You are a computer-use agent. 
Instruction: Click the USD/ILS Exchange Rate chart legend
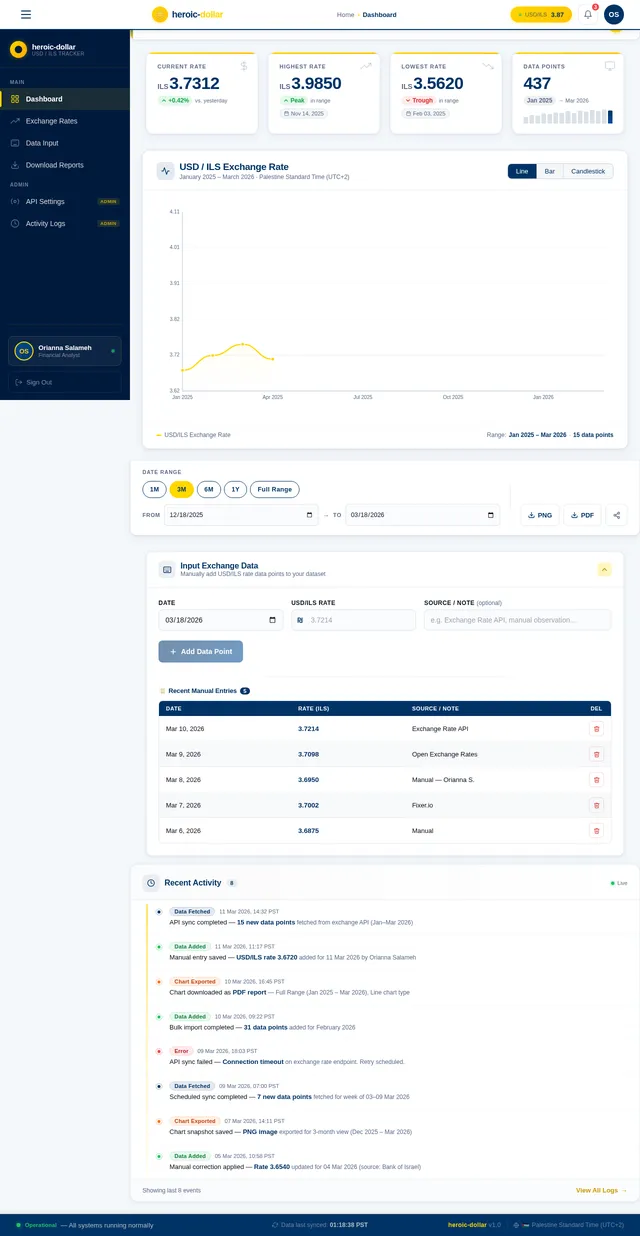tap(193, 435)
